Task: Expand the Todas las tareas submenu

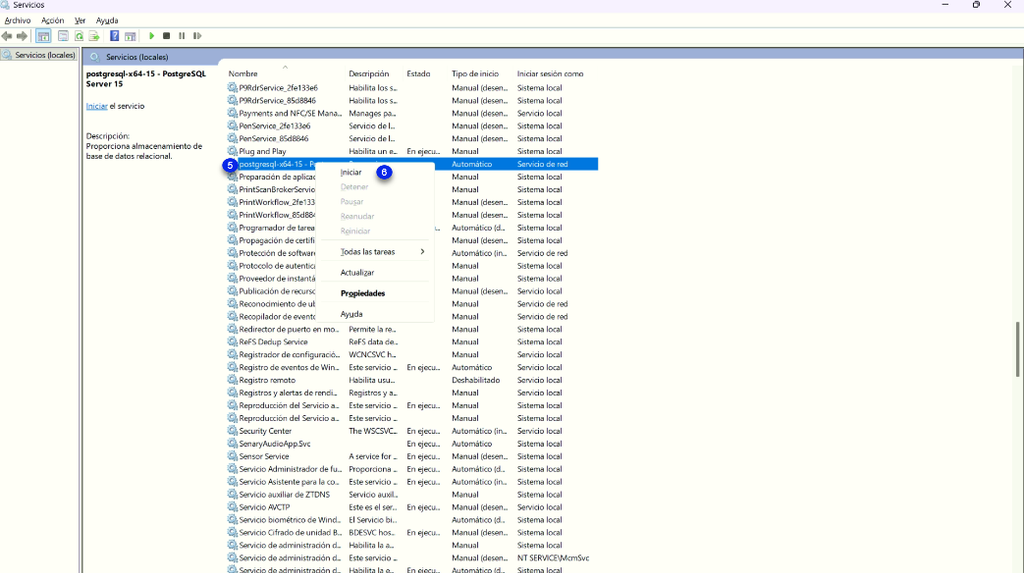Action: [x=375, y=252]
